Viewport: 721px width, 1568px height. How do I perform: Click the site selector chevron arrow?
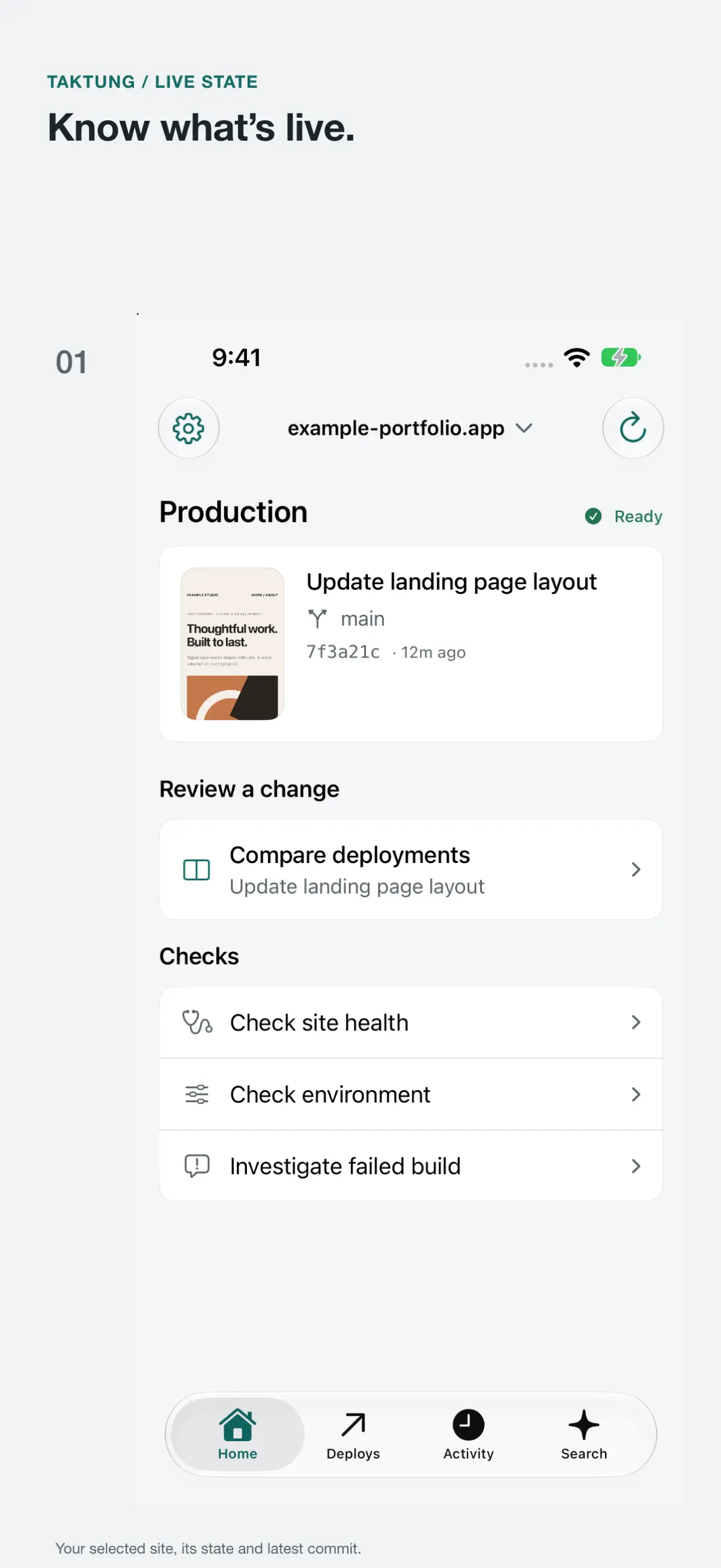[x=524, y=428]
